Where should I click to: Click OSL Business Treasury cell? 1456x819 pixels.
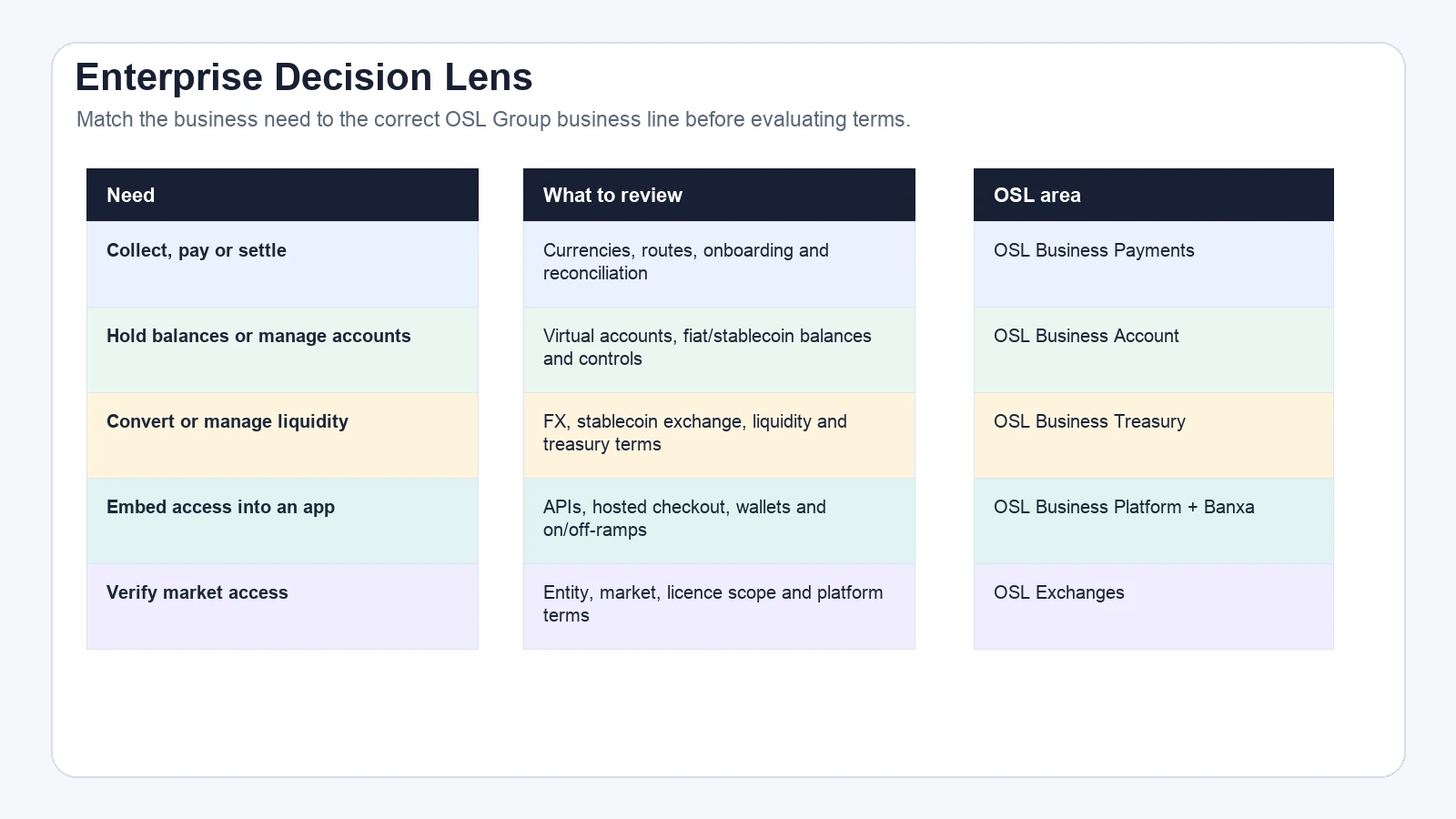(1154, 435)
